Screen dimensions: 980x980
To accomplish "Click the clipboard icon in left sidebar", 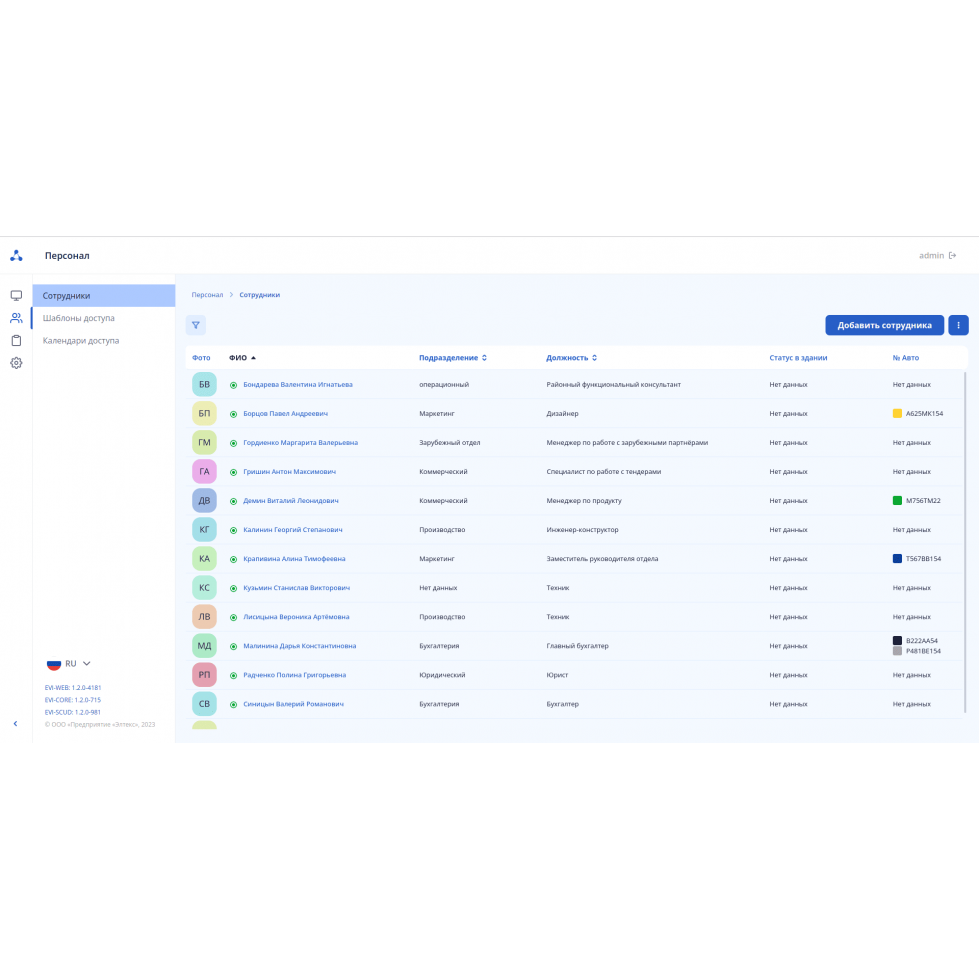I will (x=16, y=340).
